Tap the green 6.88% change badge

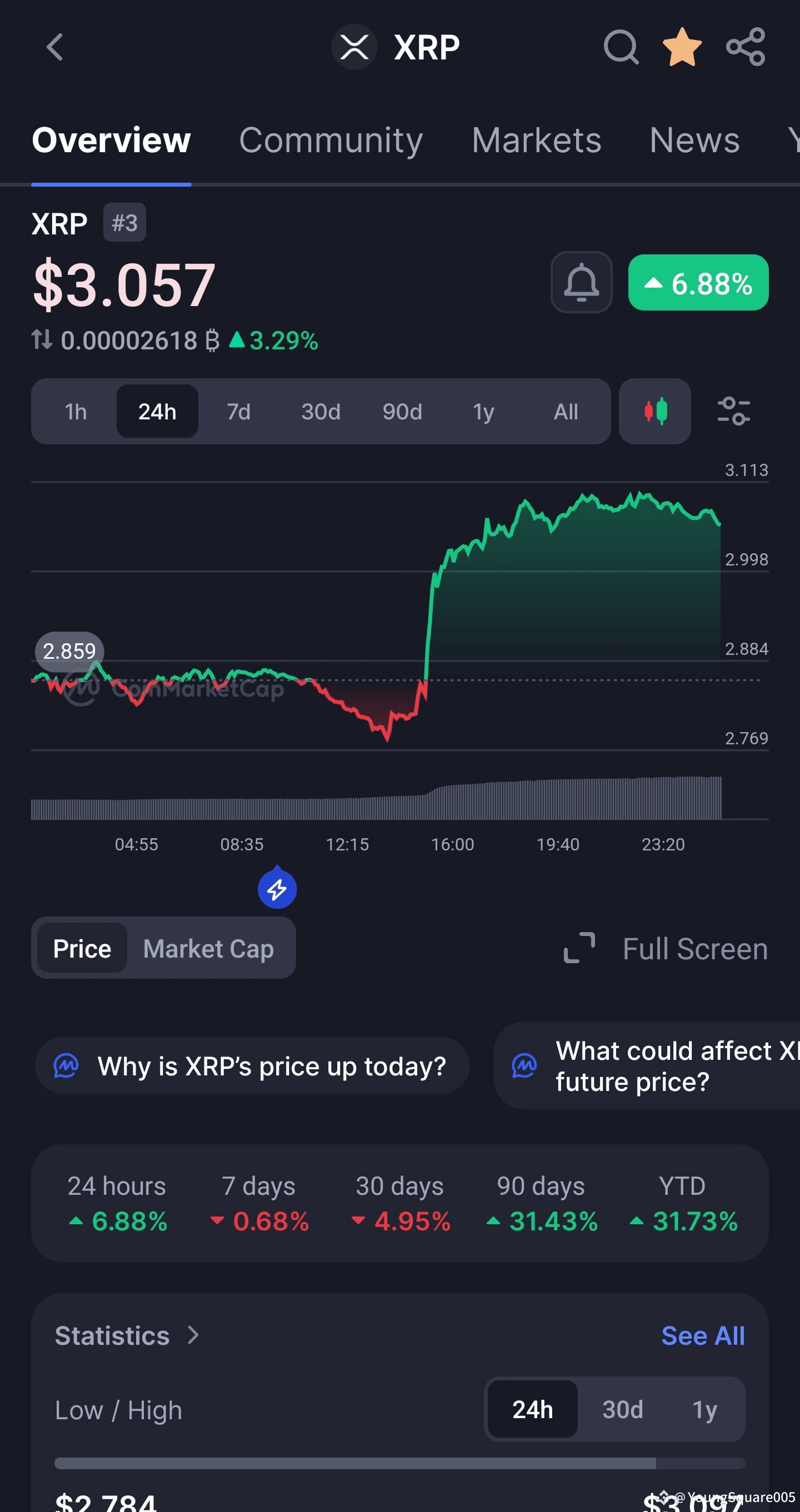698,282
